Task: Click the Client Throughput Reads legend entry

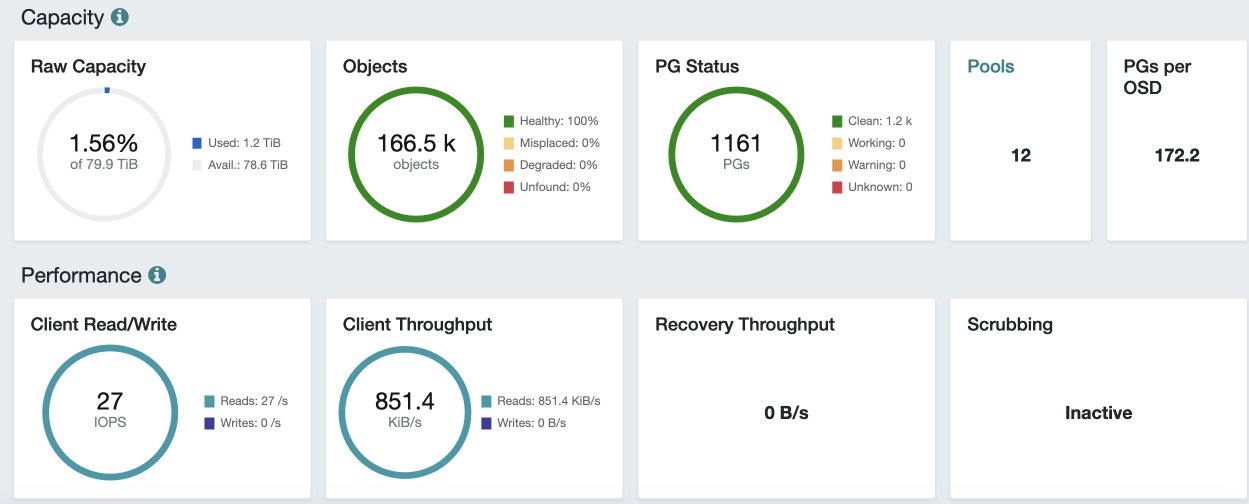Action: (540, 401)
